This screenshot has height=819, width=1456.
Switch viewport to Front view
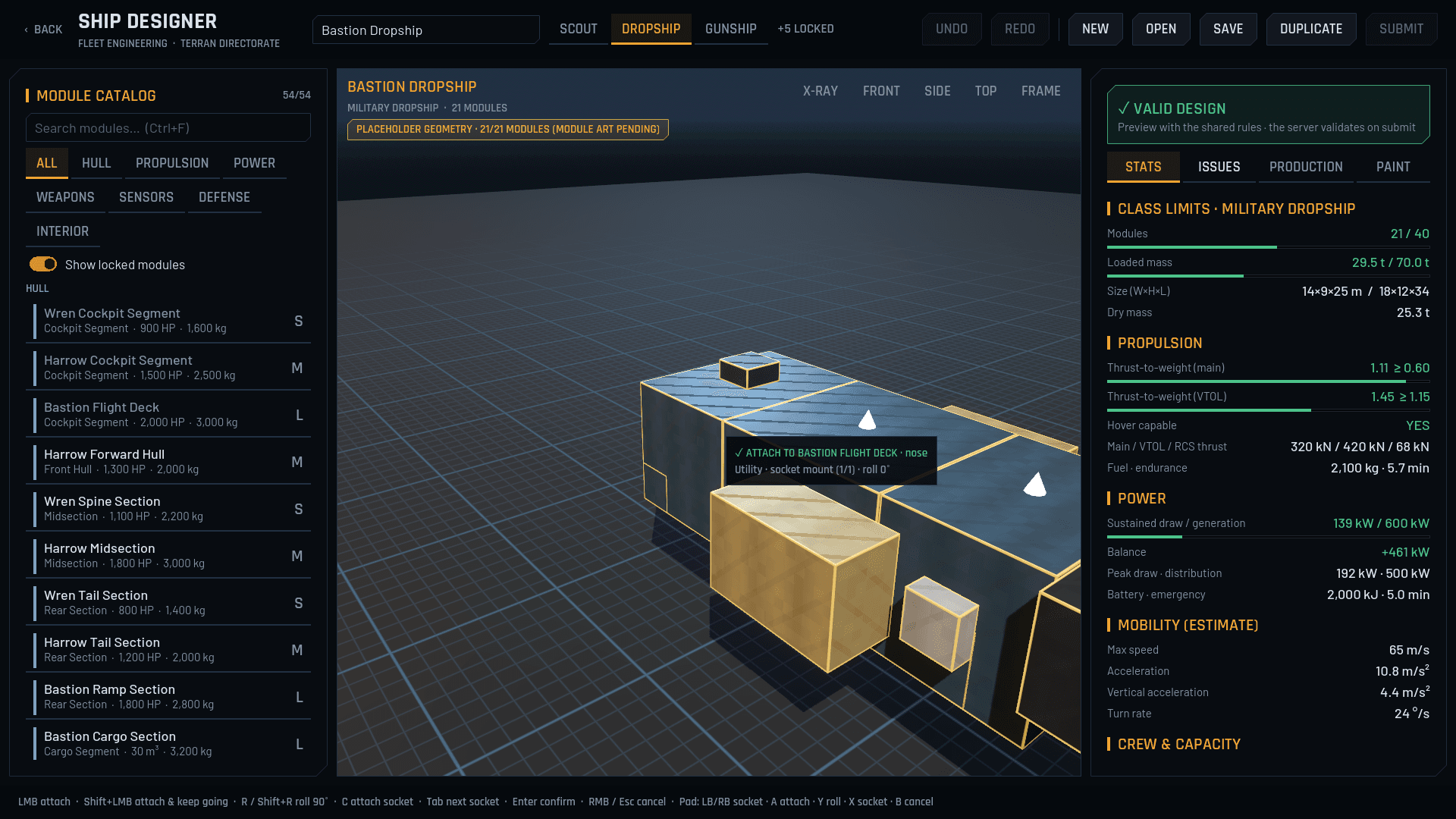point(881,91)
